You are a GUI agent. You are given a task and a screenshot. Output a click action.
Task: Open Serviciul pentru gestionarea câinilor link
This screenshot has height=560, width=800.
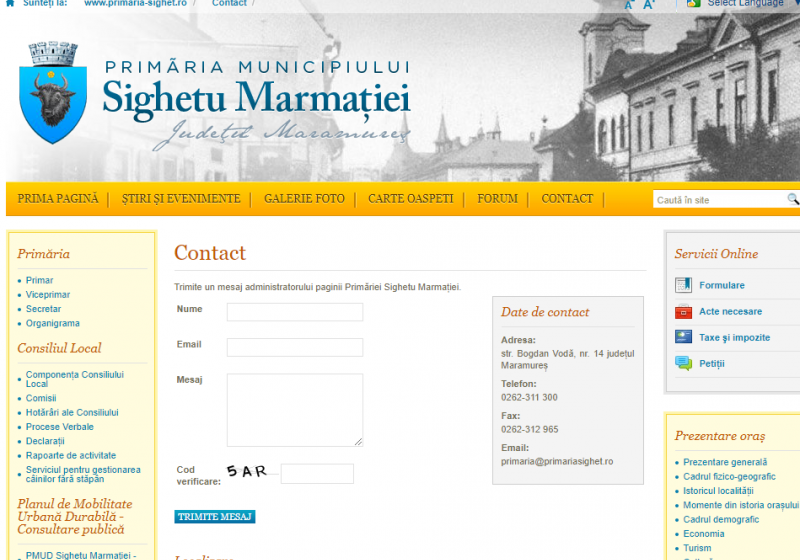click(83, 474)
